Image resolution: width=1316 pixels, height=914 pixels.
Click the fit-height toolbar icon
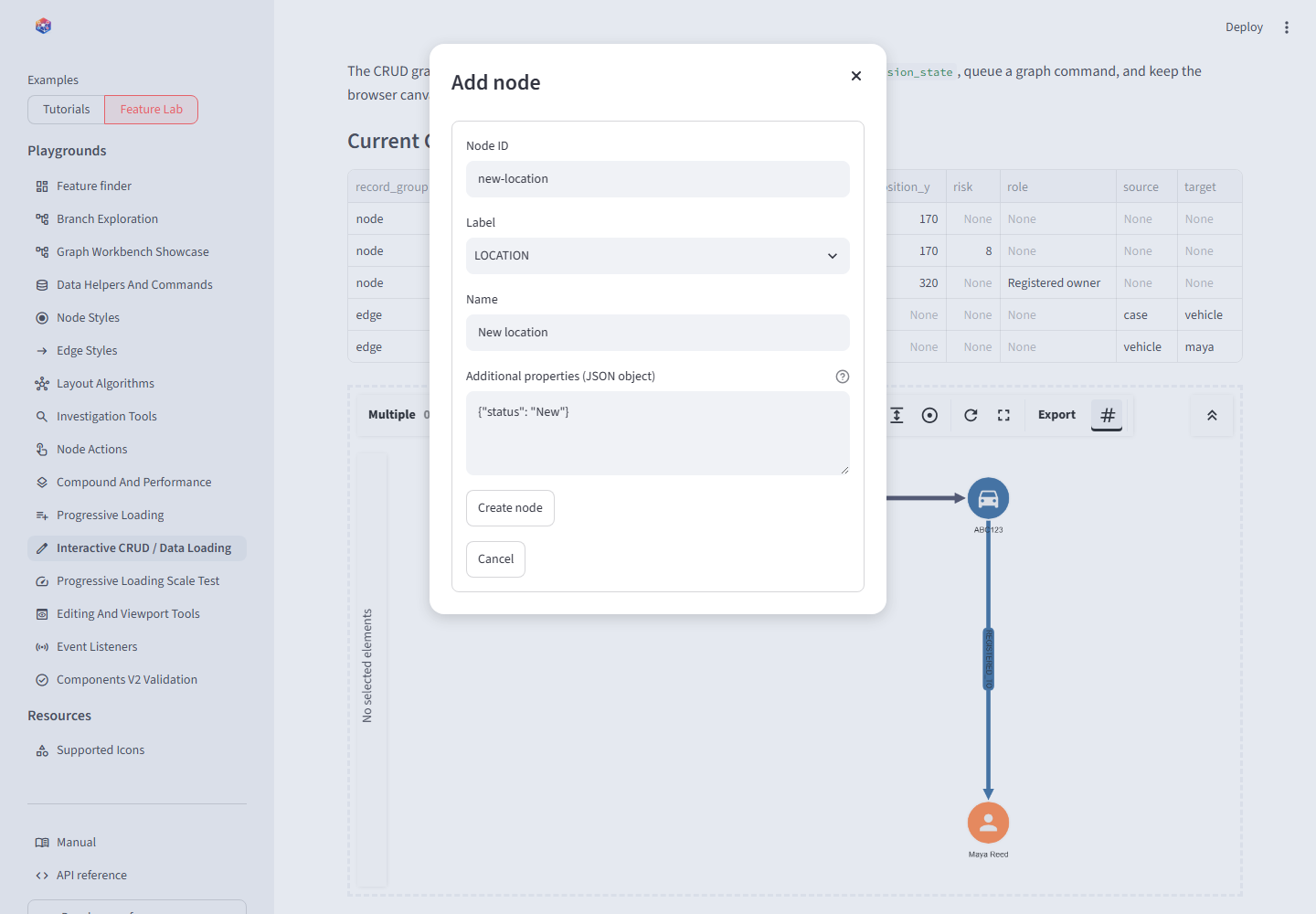pos(897,415)
